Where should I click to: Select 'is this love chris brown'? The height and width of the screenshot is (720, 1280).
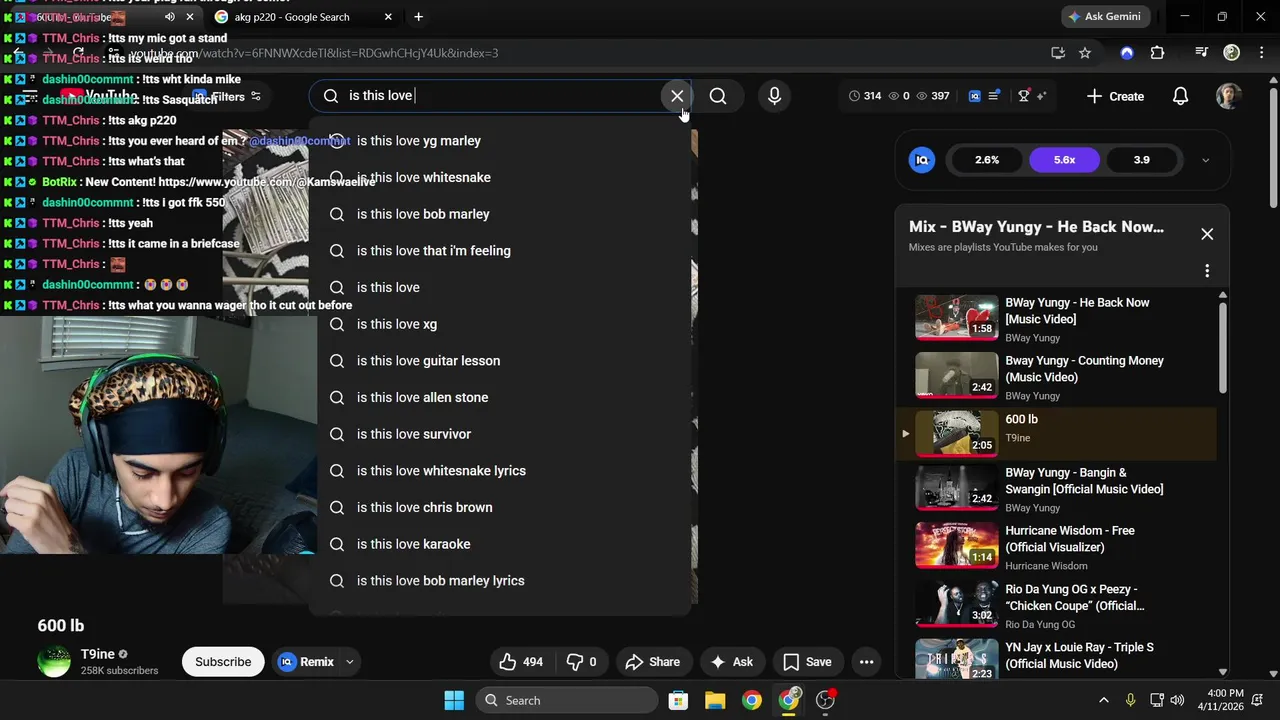pyautogui.click(x=500, y=507)
